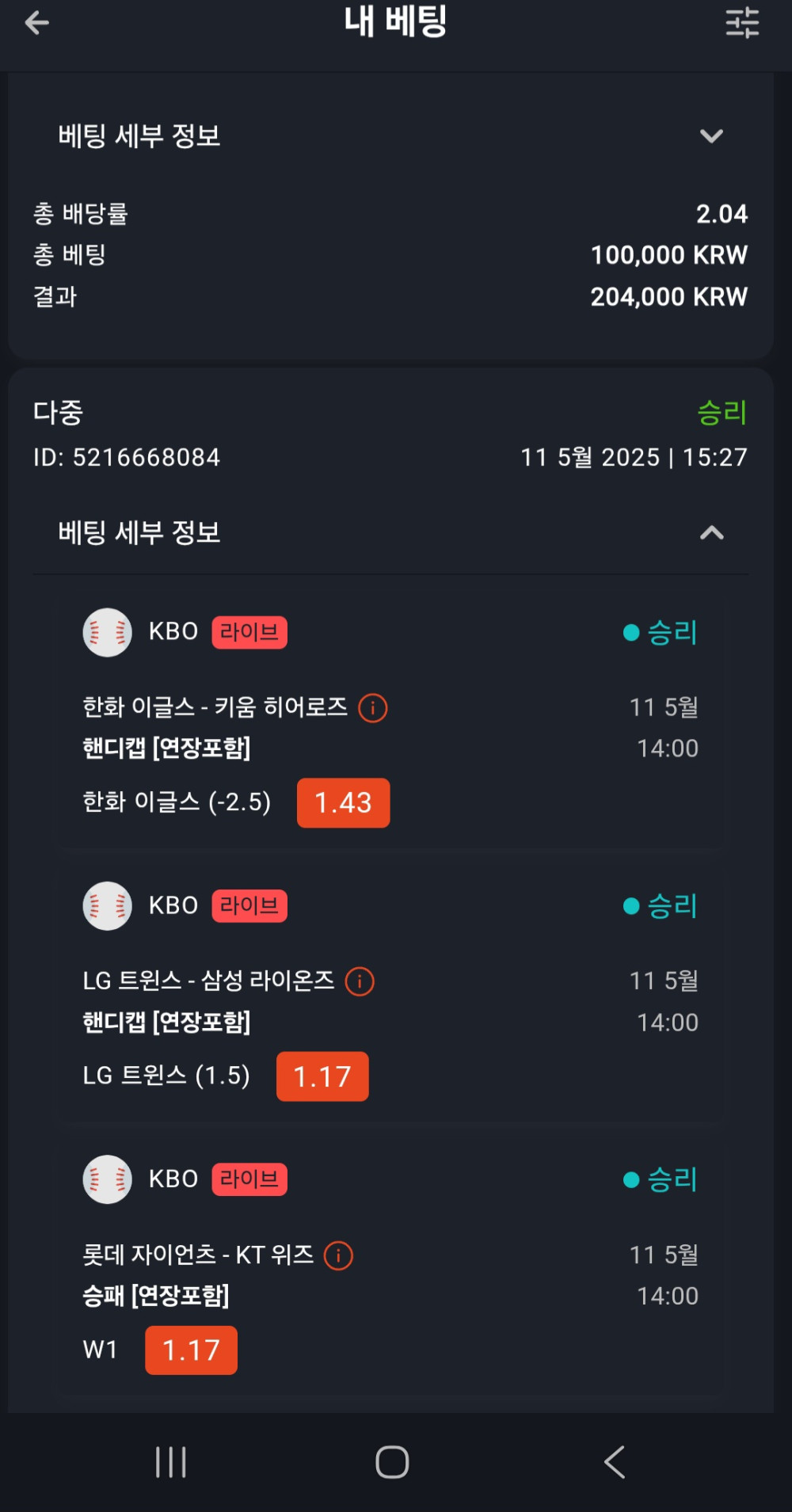Tap the W1 1.17 odds badge
This screenshot has width=792, height=1512.
191,1350
